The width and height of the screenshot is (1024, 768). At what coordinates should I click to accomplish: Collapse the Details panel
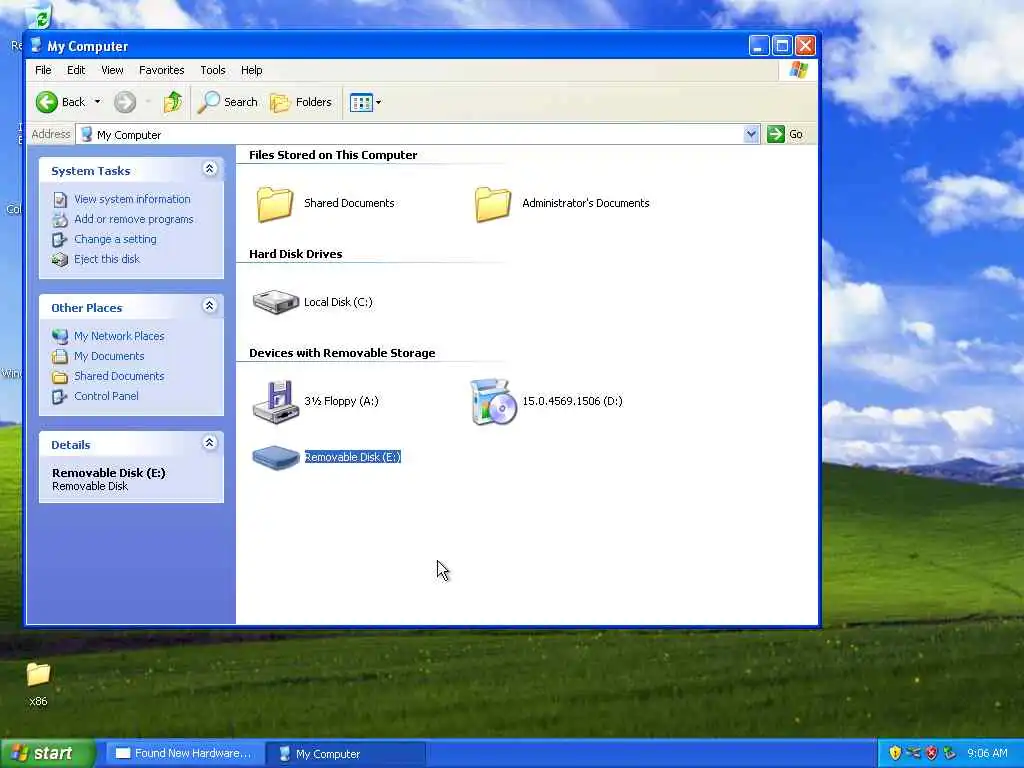click(209, 443)
